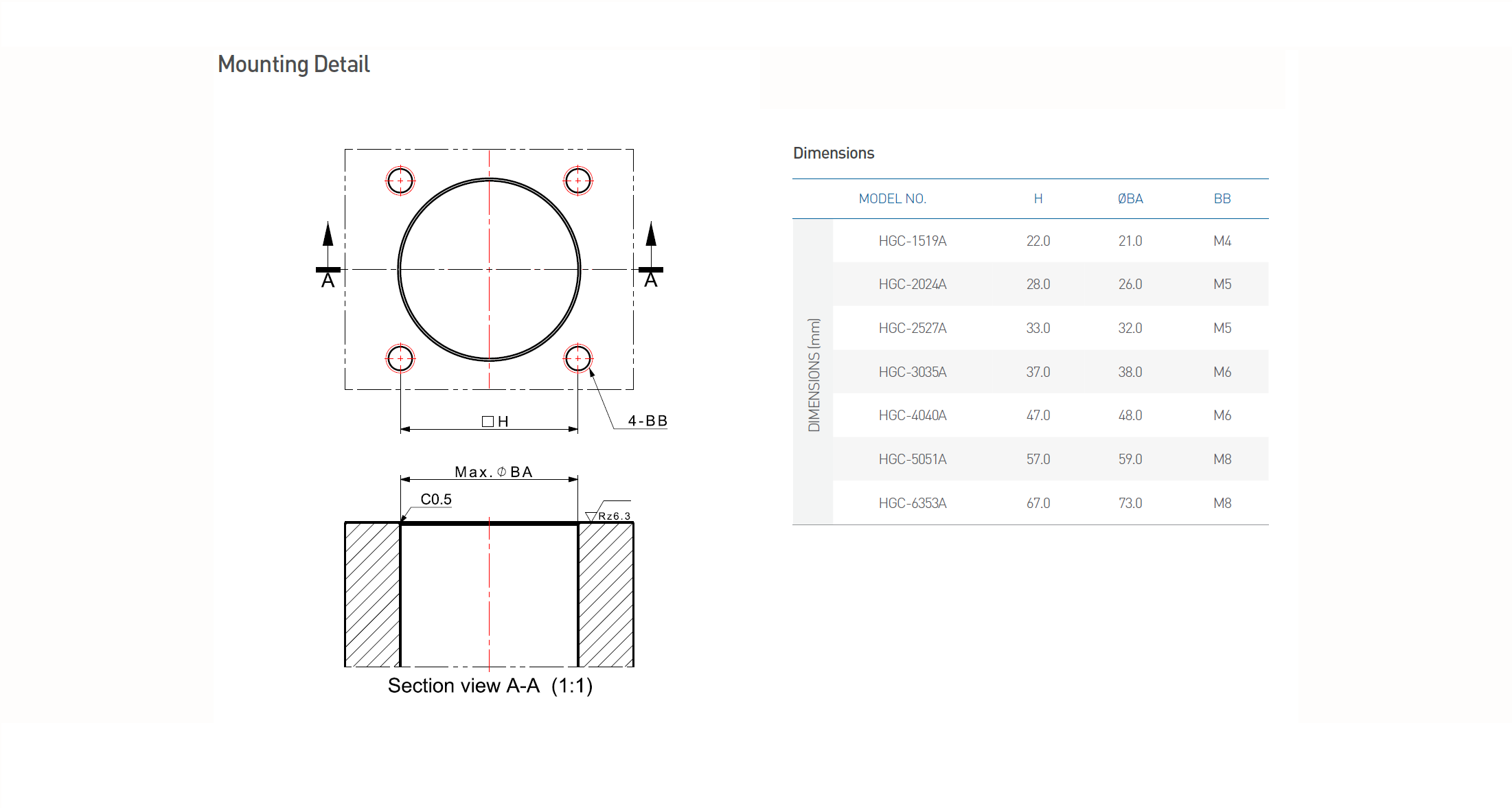
Task: Select the HGC-4040A model entry
Action: pos(912,415)
